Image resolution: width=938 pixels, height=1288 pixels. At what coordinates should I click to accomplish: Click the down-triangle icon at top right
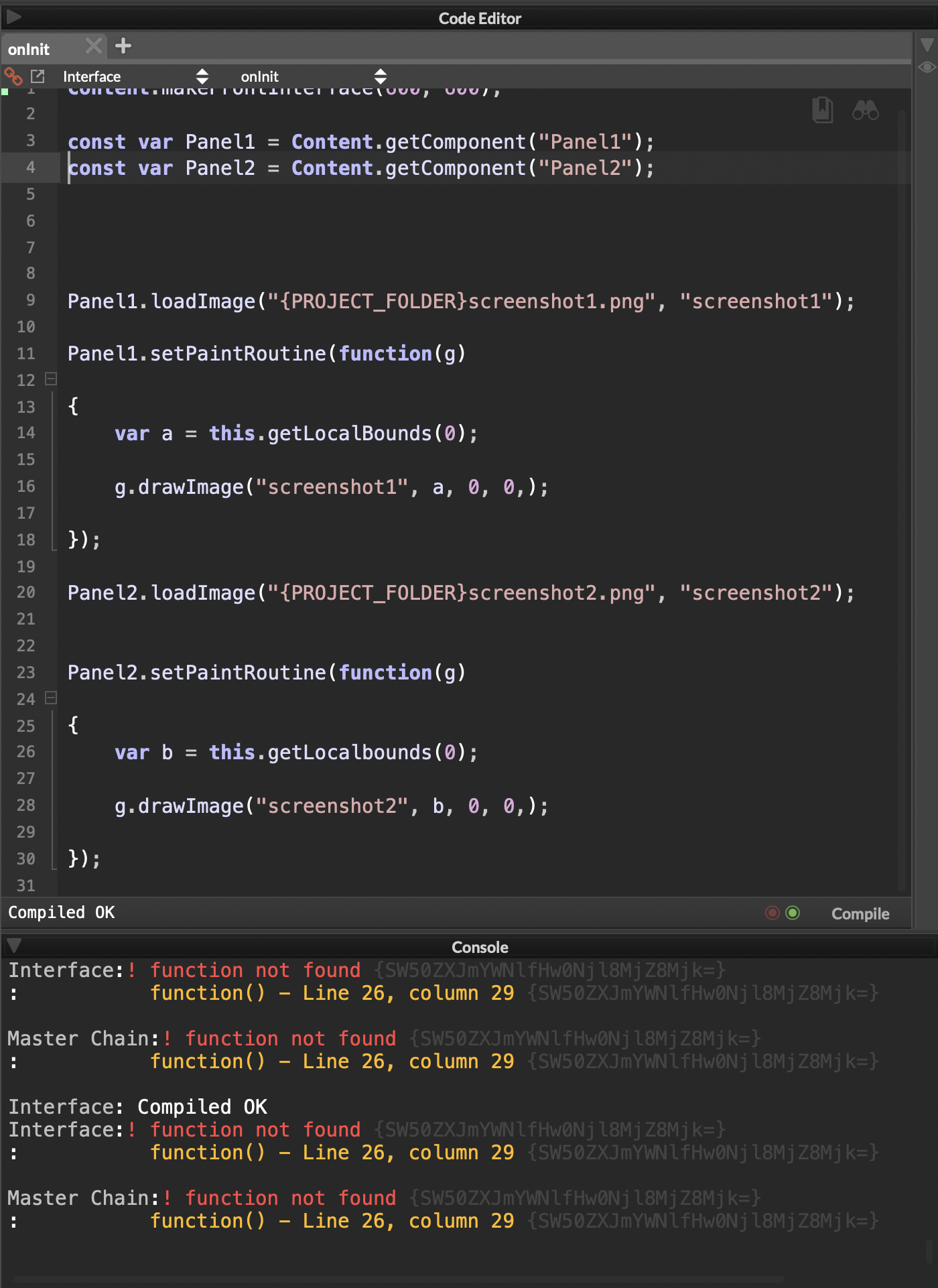coord(927,45)
